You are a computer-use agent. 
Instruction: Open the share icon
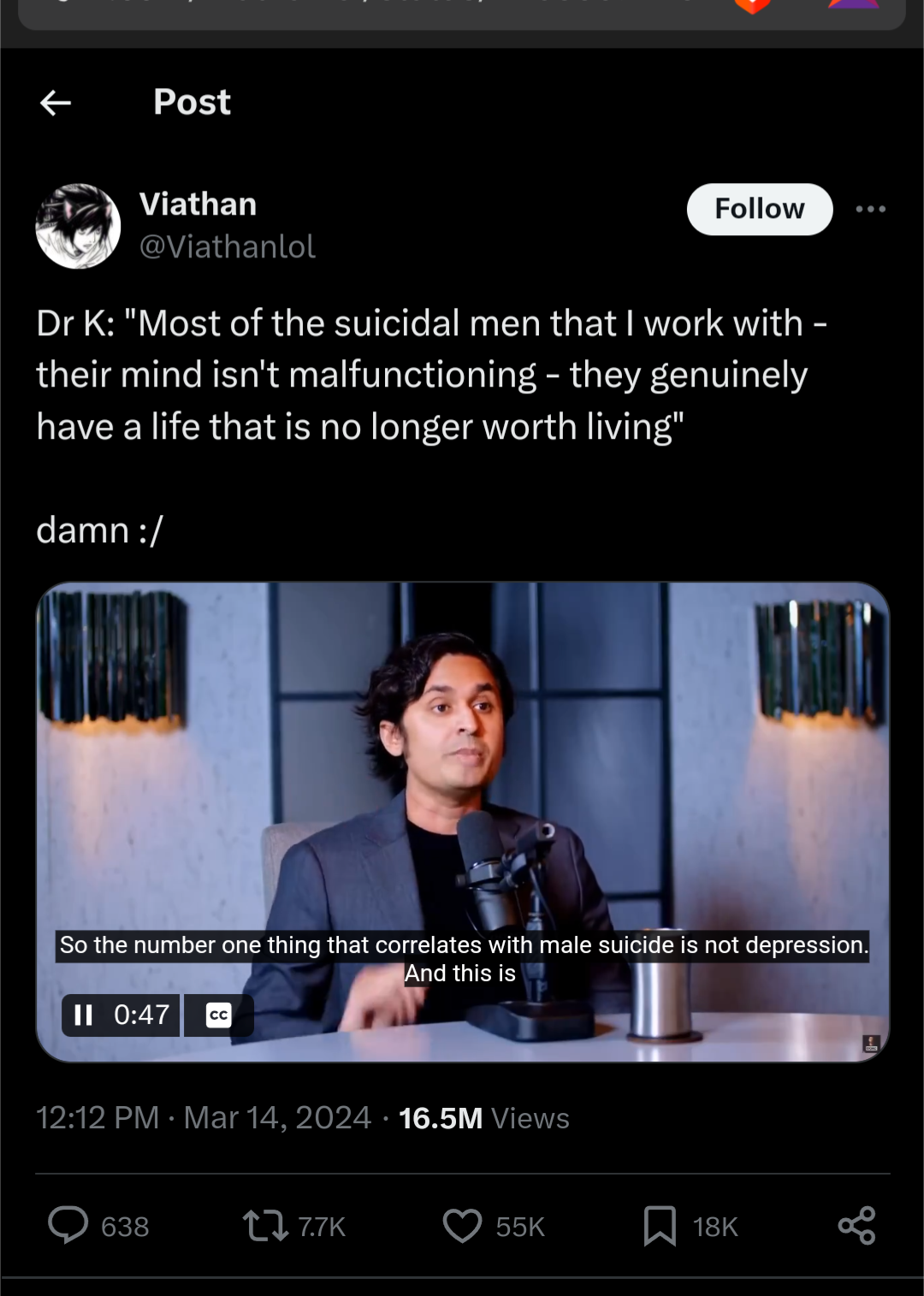[x=856, y=1225]
